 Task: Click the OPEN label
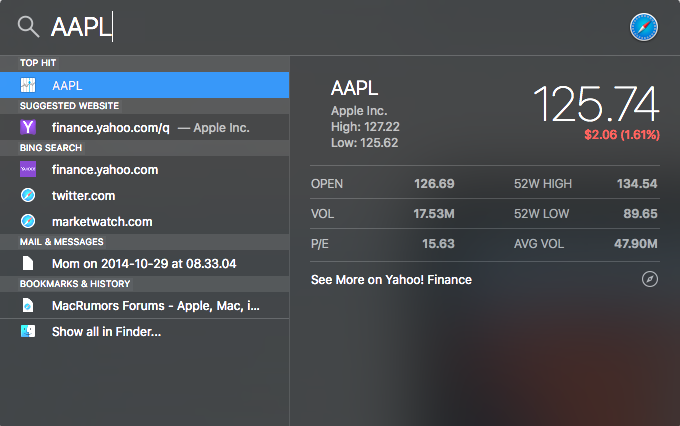327,184
